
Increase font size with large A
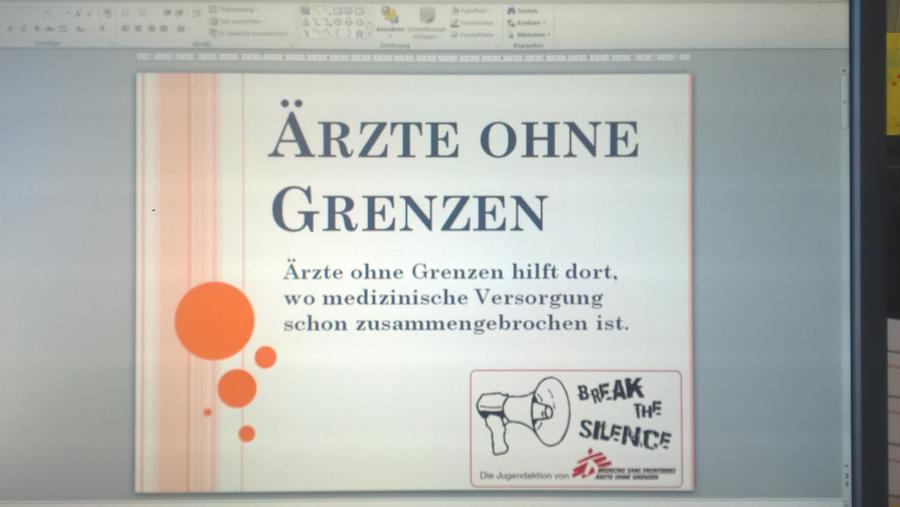[x=77, y=13]
